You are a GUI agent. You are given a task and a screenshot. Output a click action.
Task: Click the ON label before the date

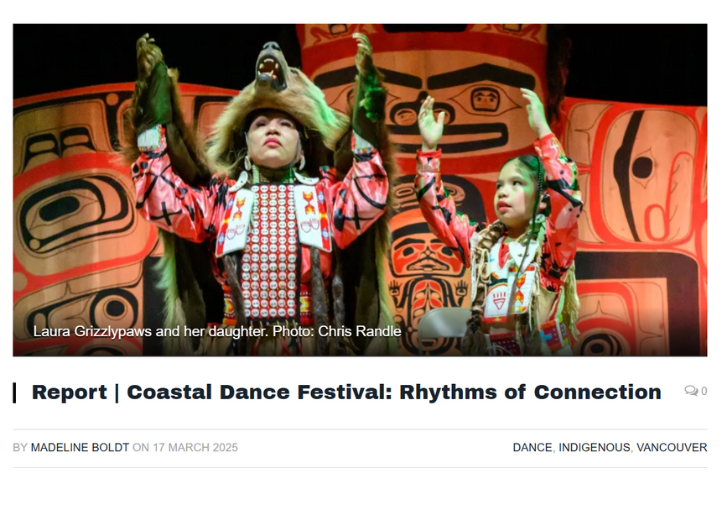tap(140, 447)
